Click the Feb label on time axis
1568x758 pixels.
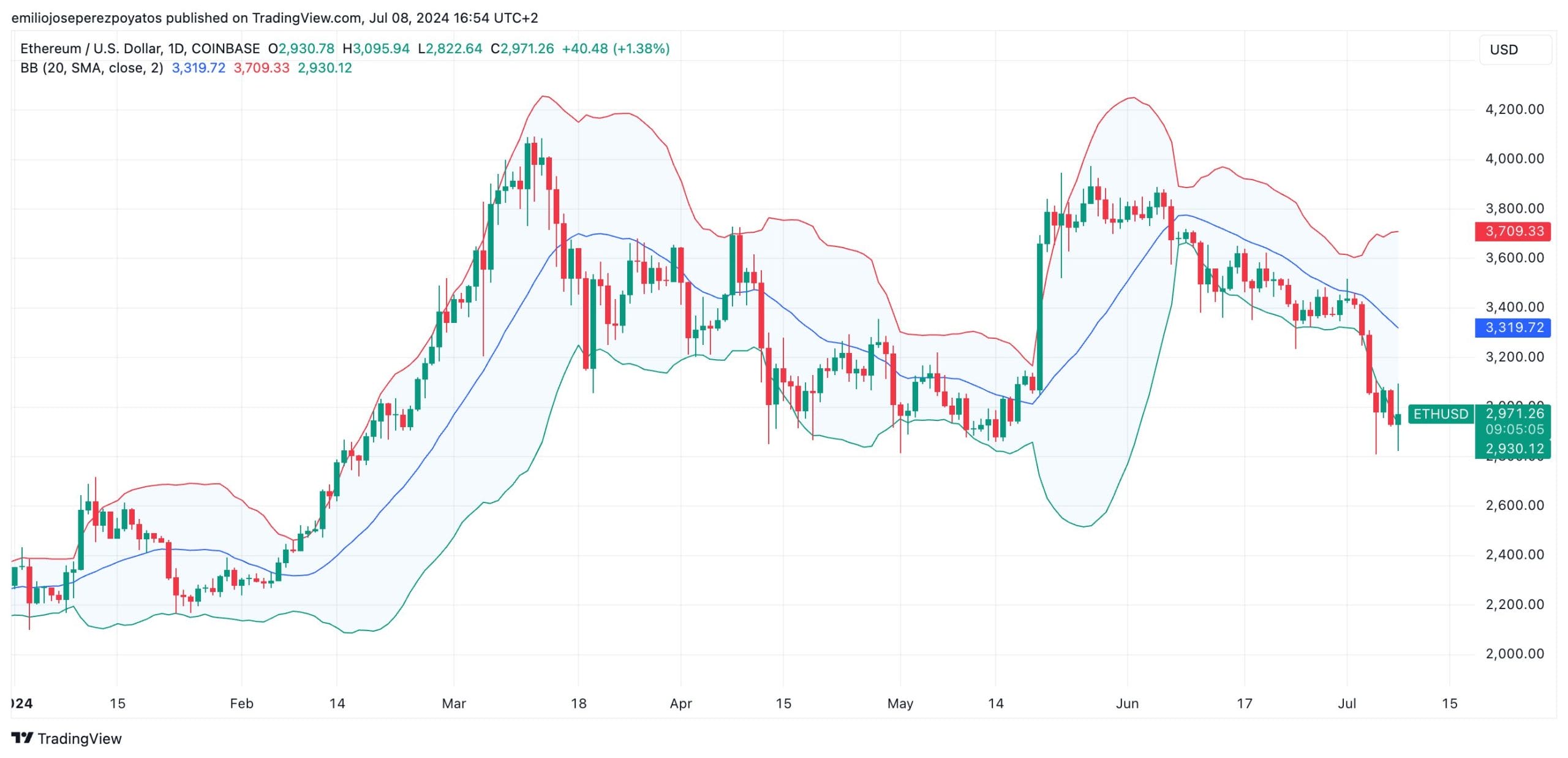click(x=241, y=703)
